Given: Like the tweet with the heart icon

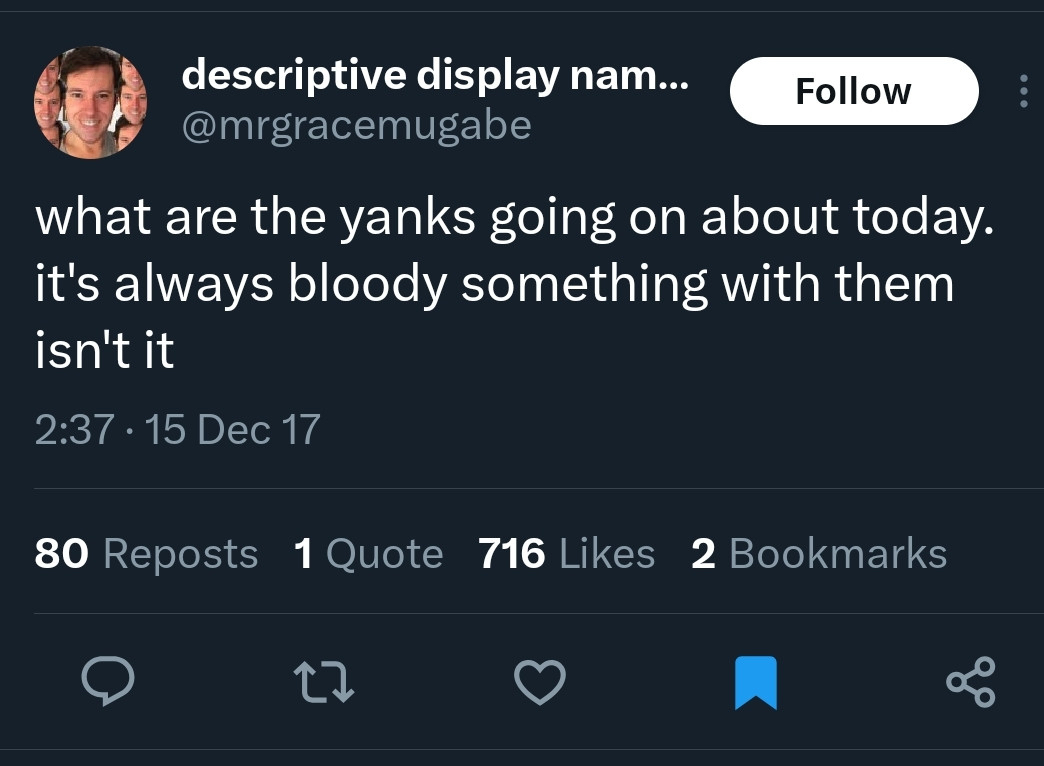Looking at the screenshot, I should click(539, 683).
